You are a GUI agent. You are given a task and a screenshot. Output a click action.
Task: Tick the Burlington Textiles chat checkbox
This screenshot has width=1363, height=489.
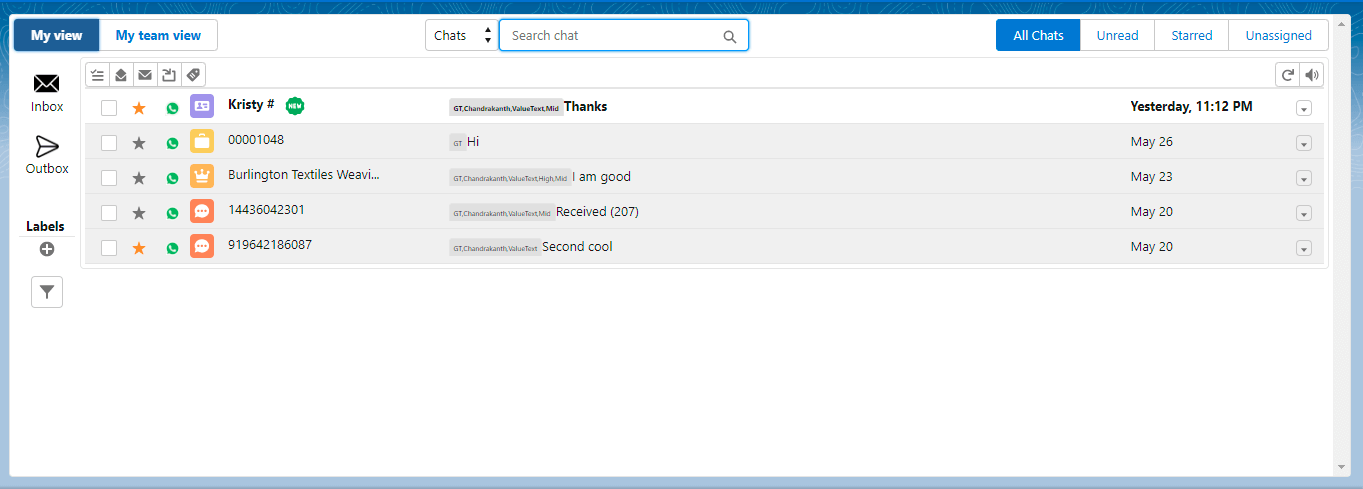point(109,178)
